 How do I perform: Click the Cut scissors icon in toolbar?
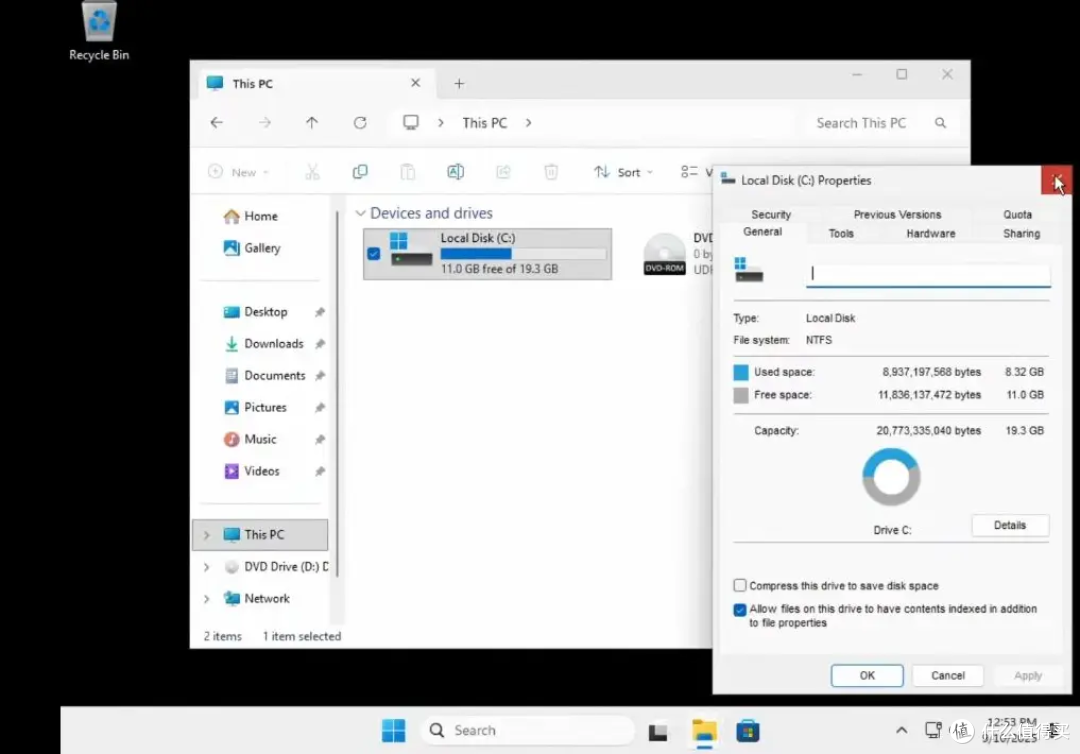click(312, 172)
